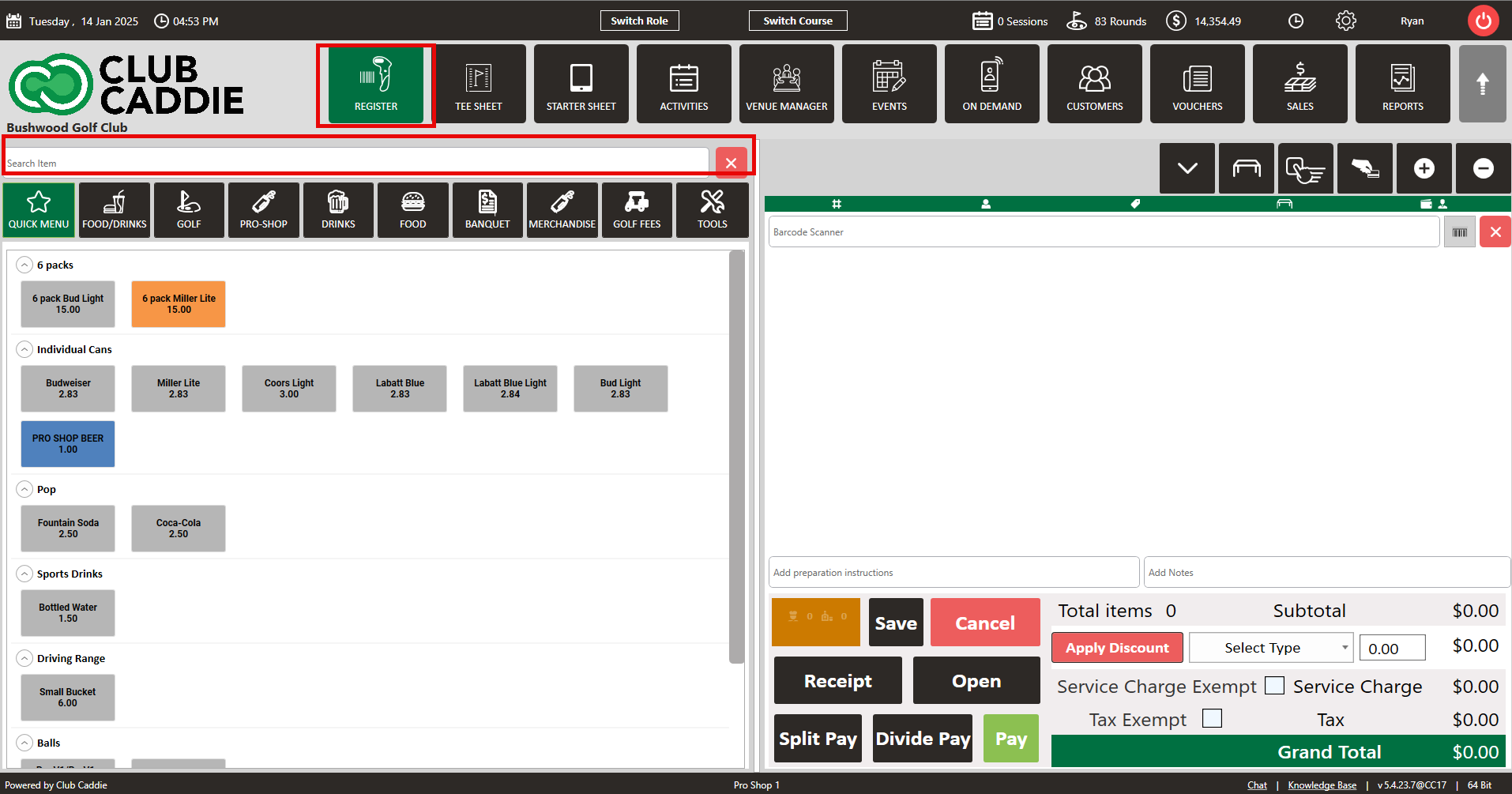Select the Drinks category tab

pyautogui.click(x=338, y=210)
